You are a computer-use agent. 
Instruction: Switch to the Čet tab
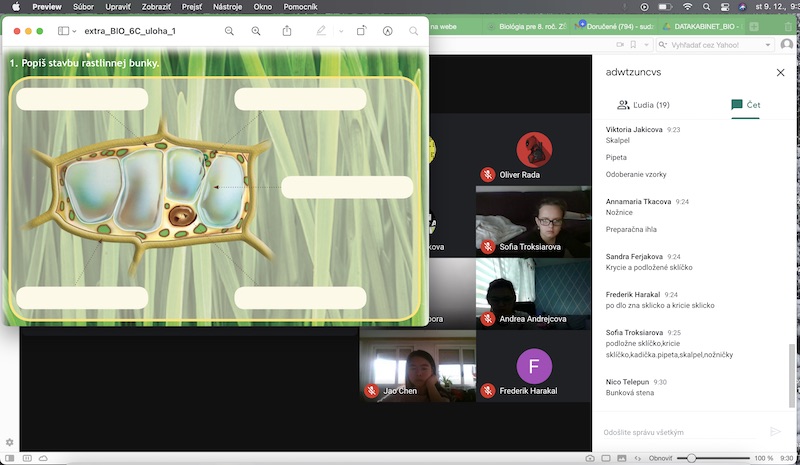745,105
